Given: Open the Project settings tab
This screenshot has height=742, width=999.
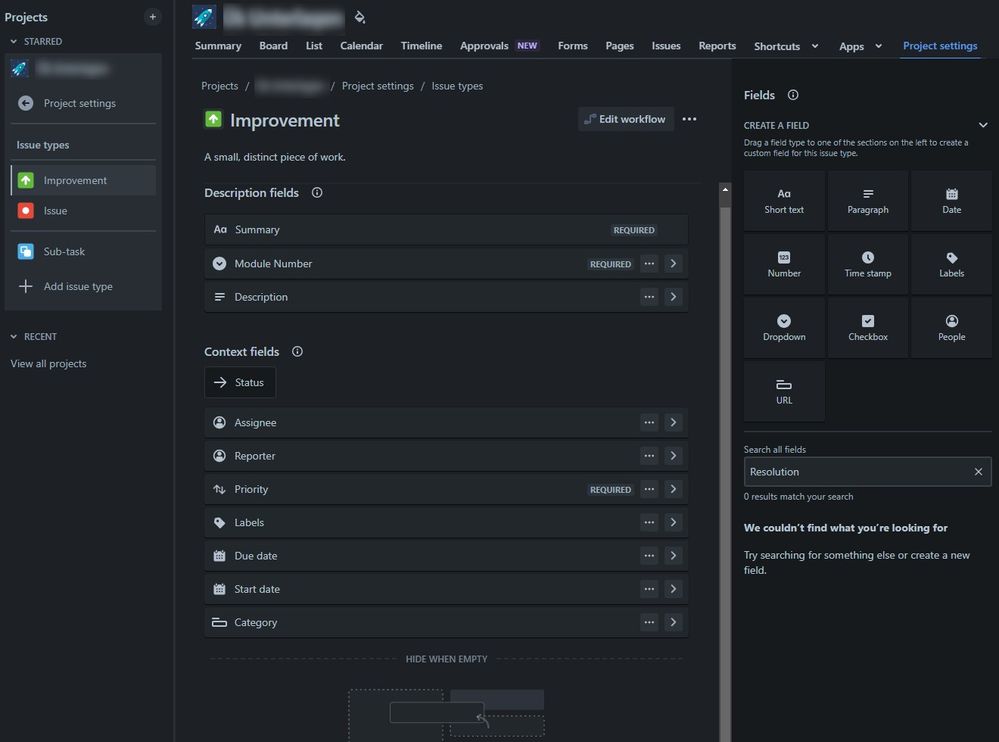Looking at the screenshot, I should (940, 46).
